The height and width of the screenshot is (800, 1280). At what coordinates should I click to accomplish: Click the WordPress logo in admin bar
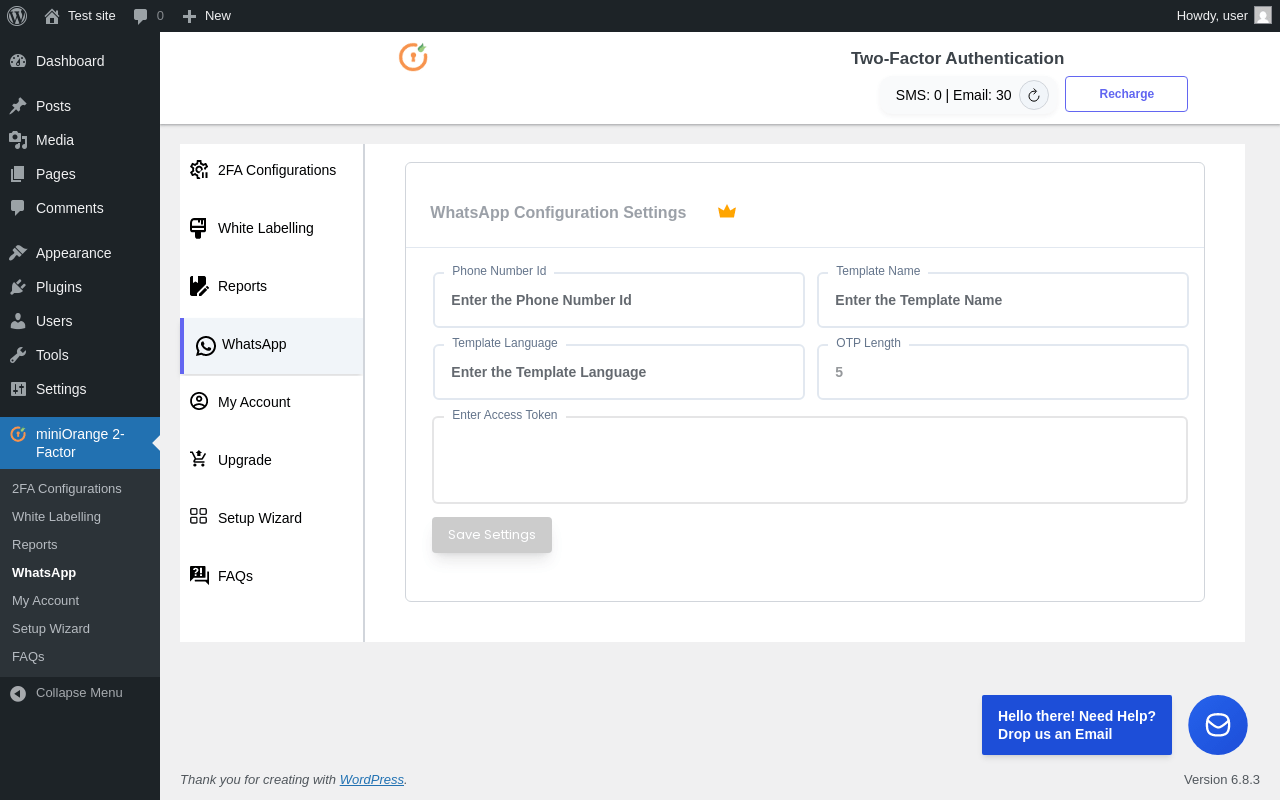(17, 16)
